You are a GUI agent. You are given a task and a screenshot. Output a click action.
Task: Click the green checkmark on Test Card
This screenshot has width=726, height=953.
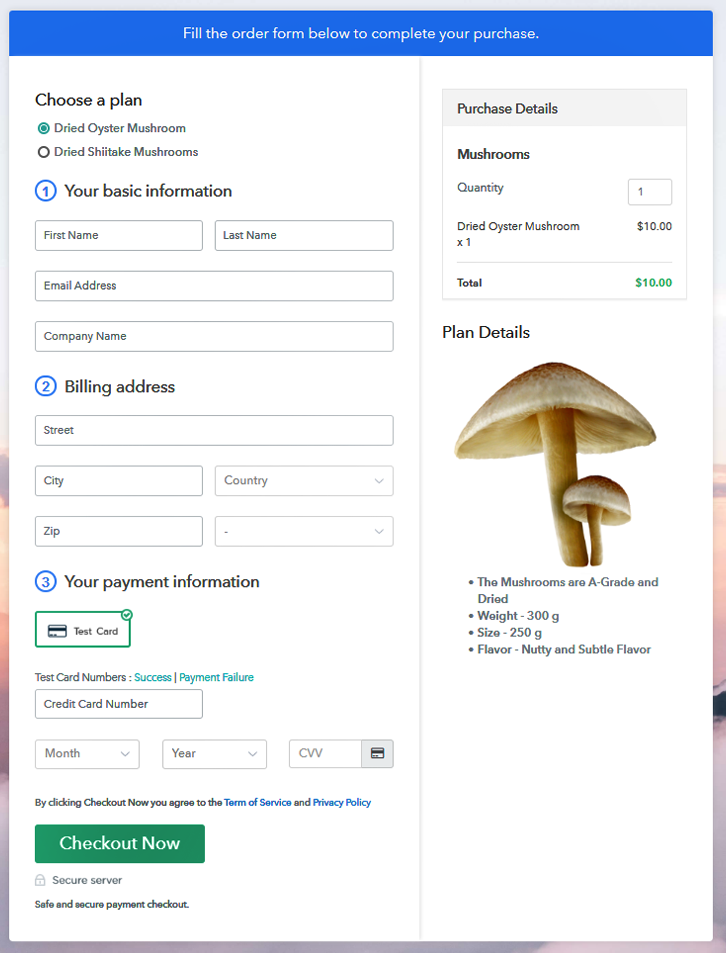[127, 615]
